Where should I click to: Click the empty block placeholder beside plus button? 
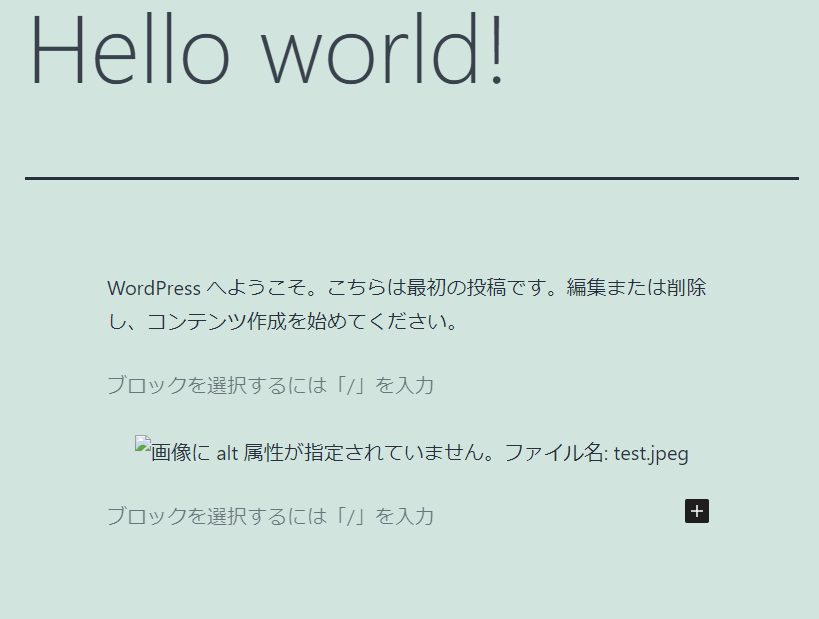point(270,516)
